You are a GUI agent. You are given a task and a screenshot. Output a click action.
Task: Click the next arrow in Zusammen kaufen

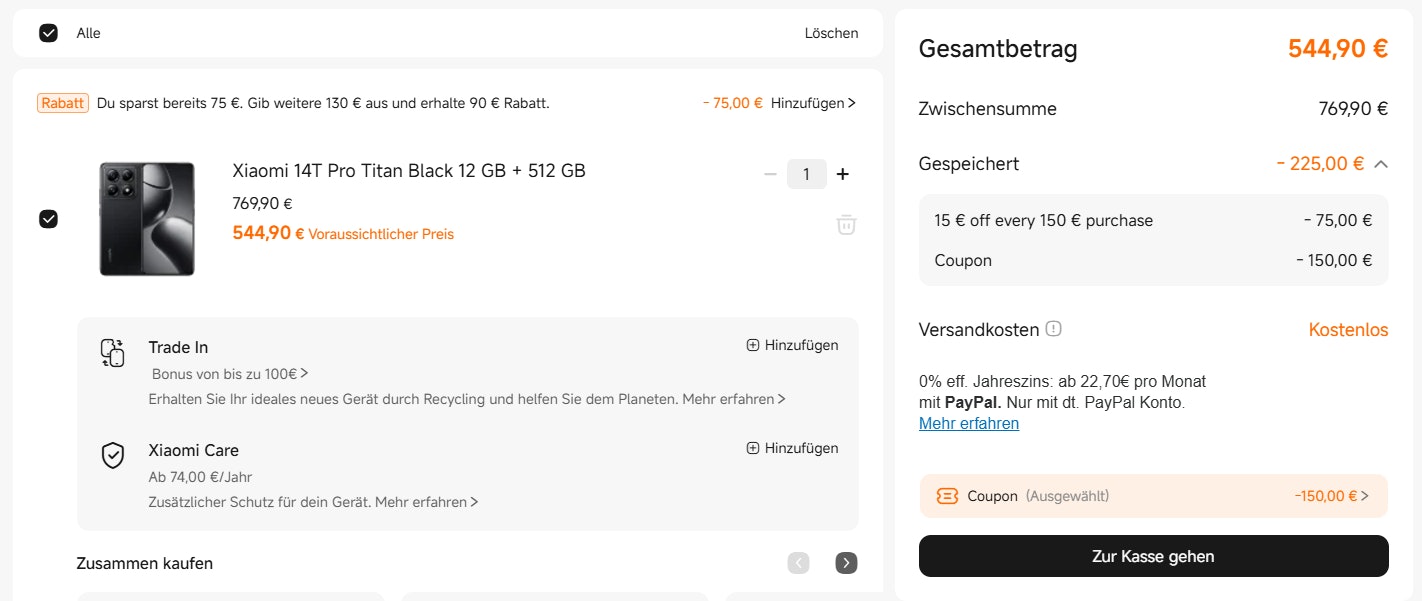click(x=846, y=563)
